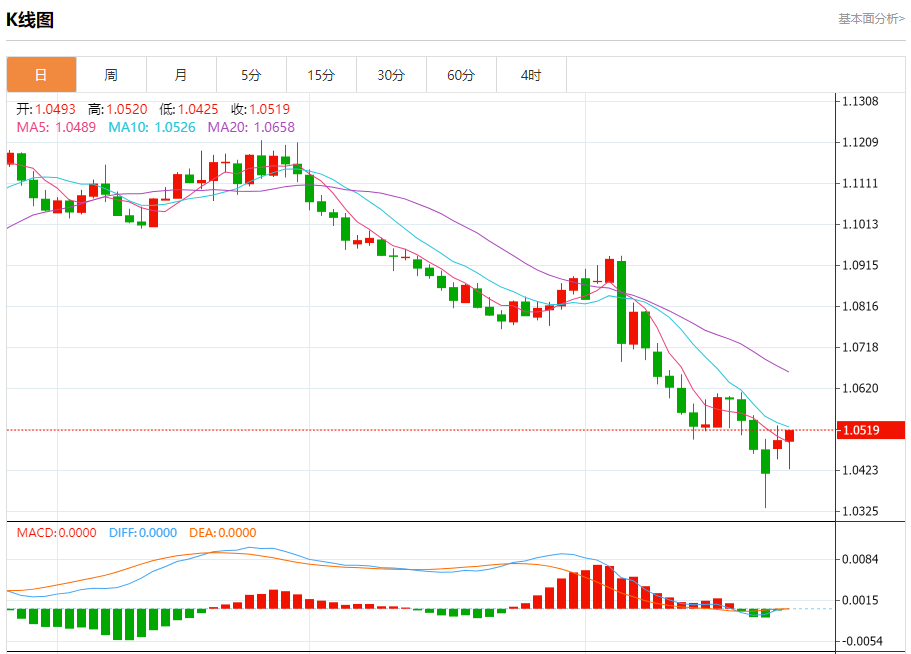The width and height of the screenshot is (911, 654).
Task: Click the 1.0325 price axis label
Action: (860, 511)
